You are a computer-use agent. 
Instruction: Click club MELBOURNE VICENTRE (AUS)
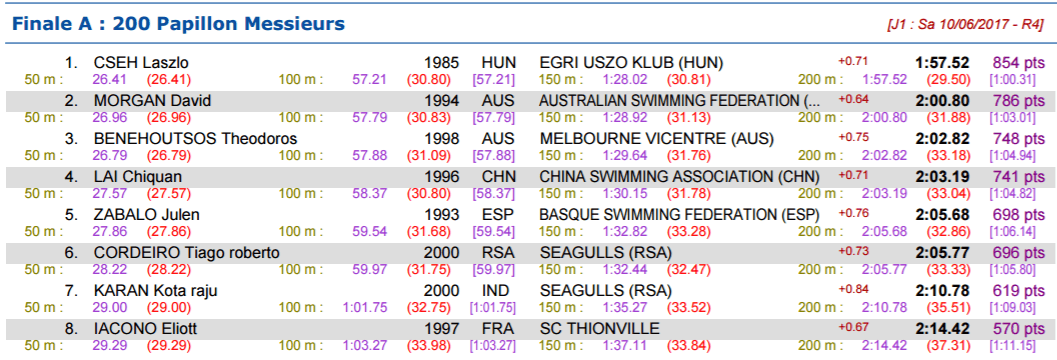(x=657, y=139)
